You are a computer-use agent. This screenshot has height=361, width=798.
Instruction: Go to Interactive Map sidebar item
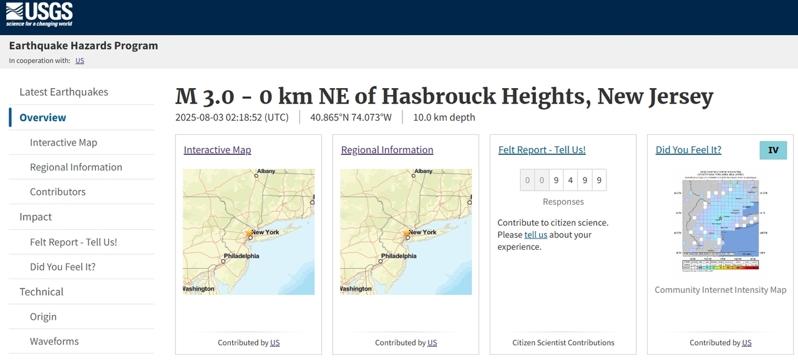pos(64,143)
